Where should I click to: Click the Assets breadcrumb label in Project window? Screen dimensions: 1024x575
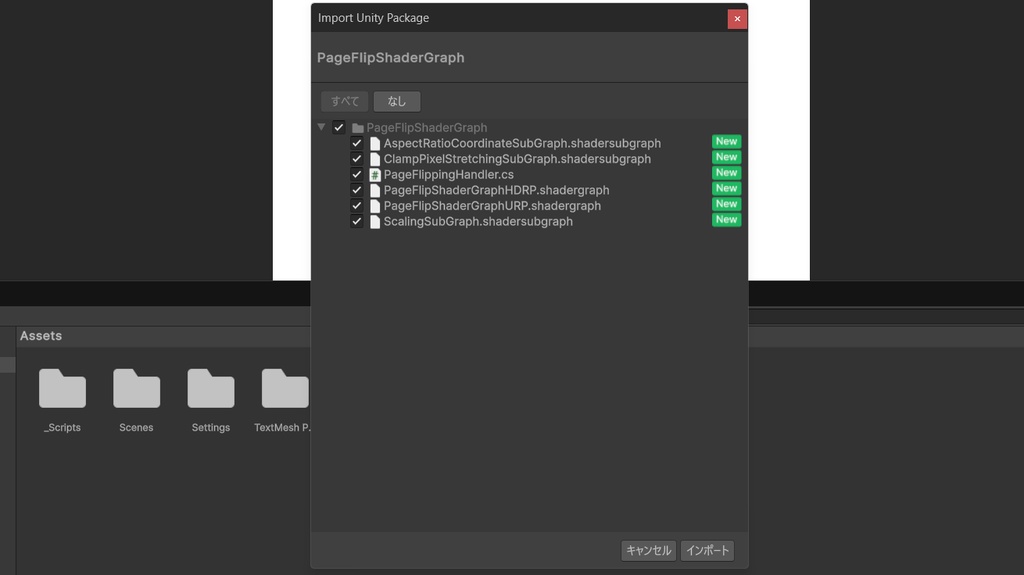[40, 336]
